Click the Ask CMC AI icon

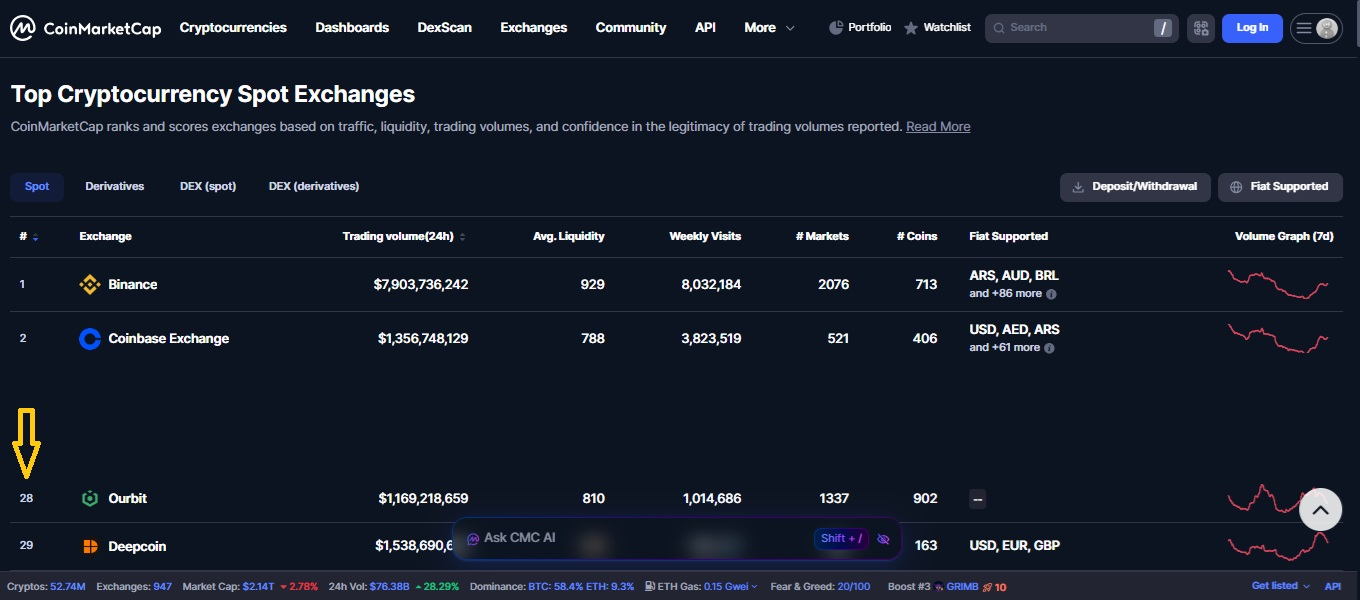473,539
